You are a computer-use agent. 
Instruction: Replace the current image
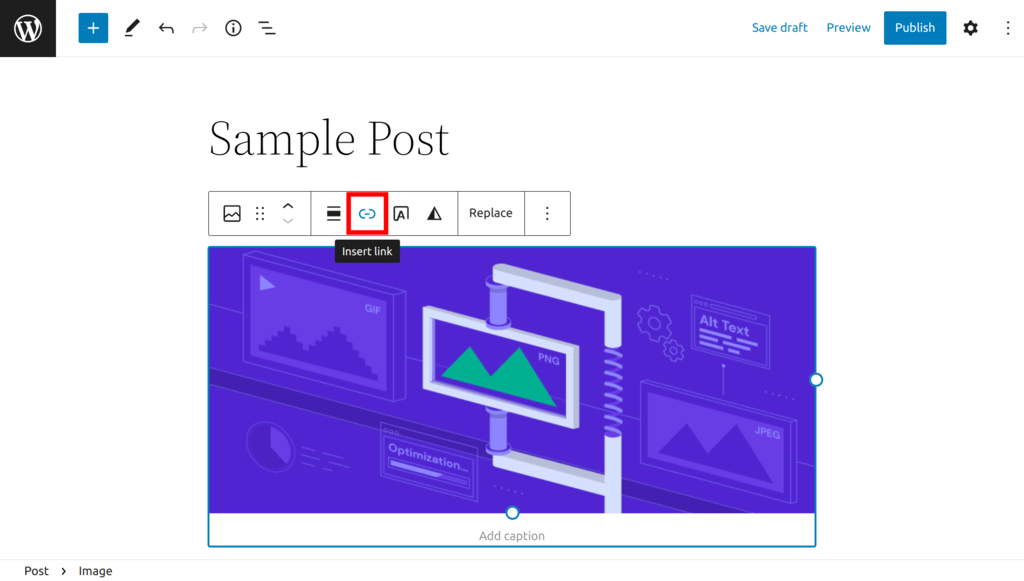click(490, 213)
